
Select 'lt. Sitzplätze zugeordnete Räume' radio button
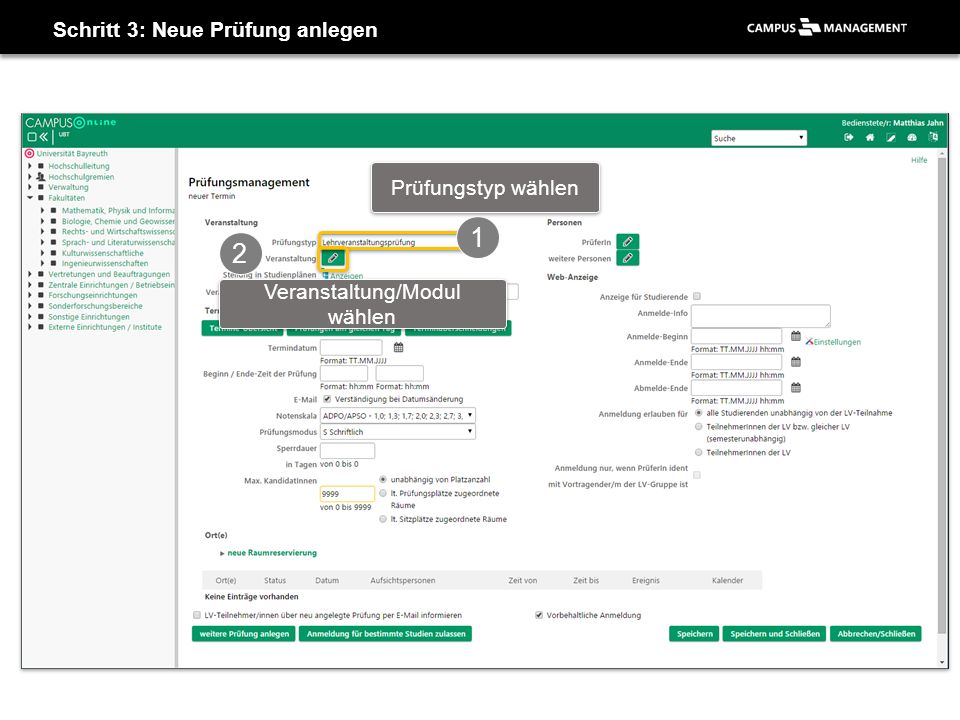point(383,519)
